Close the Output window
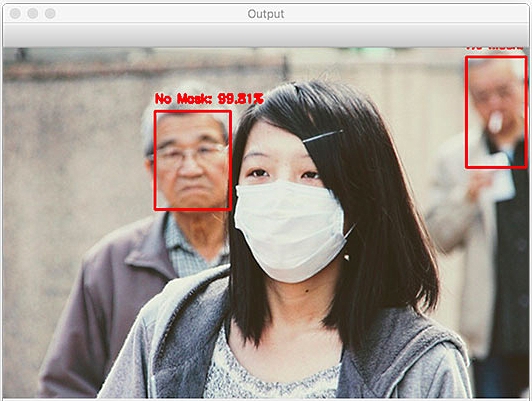532x401 pixels. pos(15,14)
